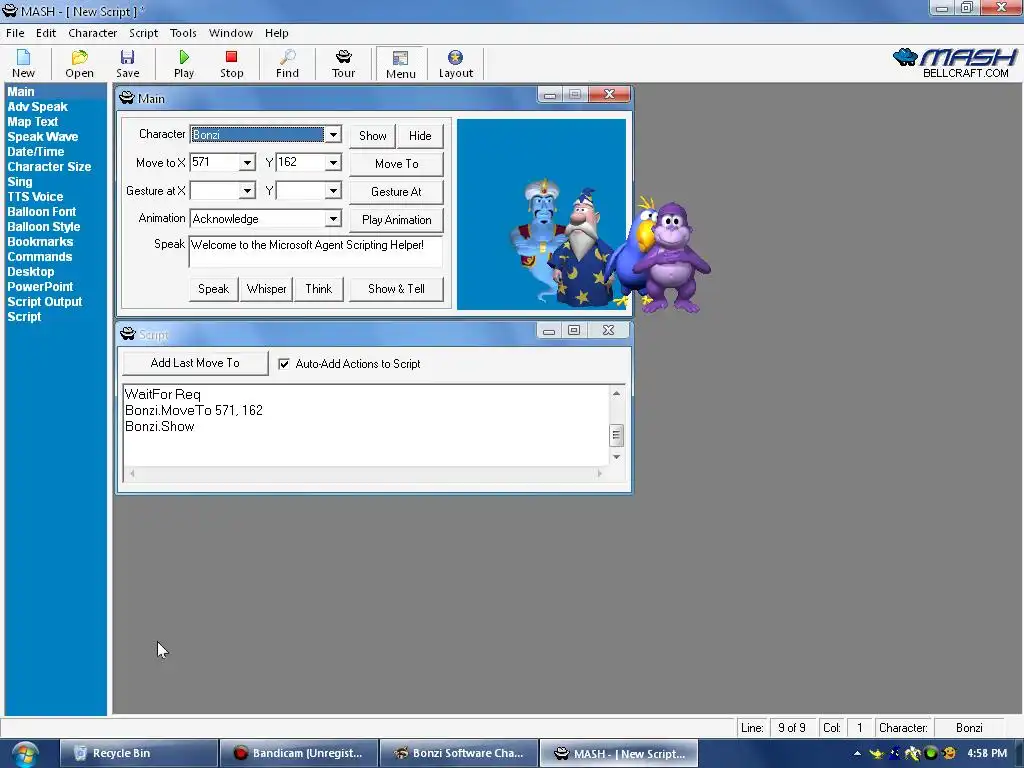Launch the Tour toolbar icon
Image resolution: width=1024 pixels, height=768 pixels.
[344, 63]
